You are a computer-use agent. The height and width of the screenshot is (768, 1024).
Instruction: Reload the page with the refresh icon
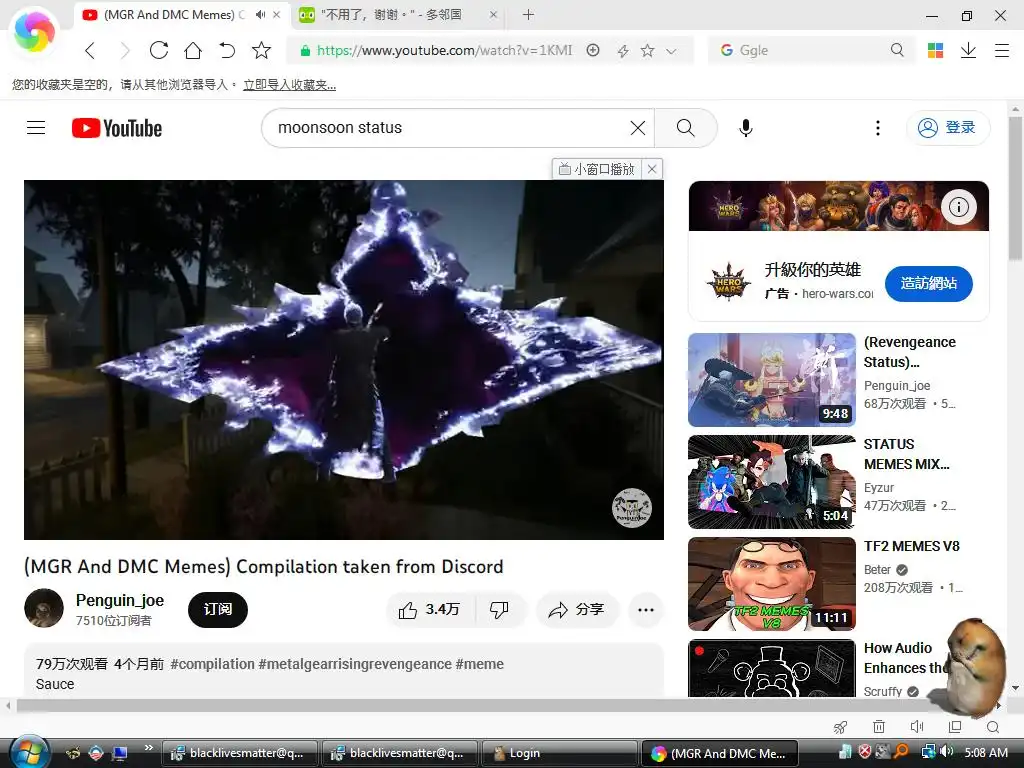[x=159, y=50]
